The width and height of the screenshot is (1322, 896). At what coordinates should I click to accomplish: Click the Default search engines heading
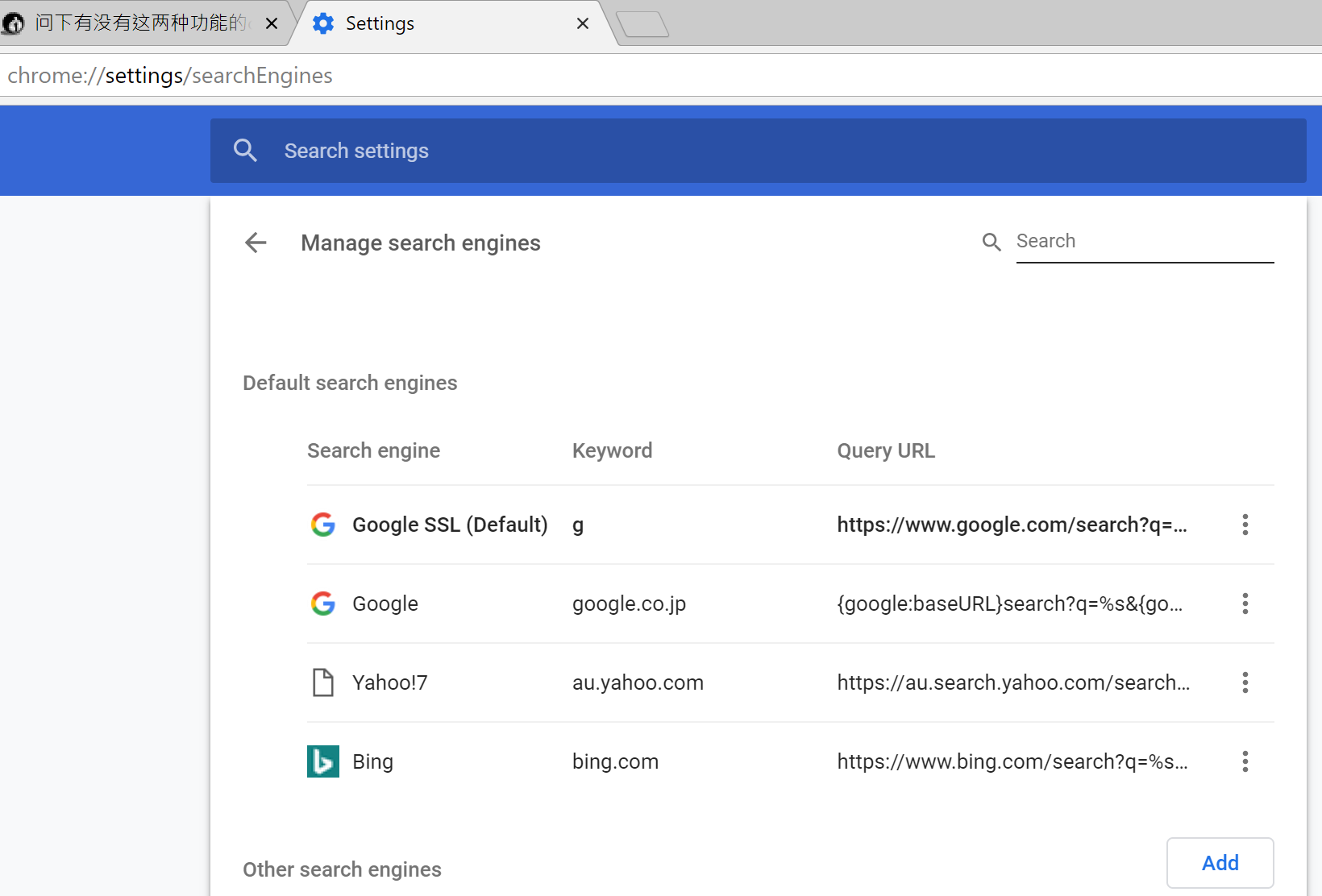(350, 383)
